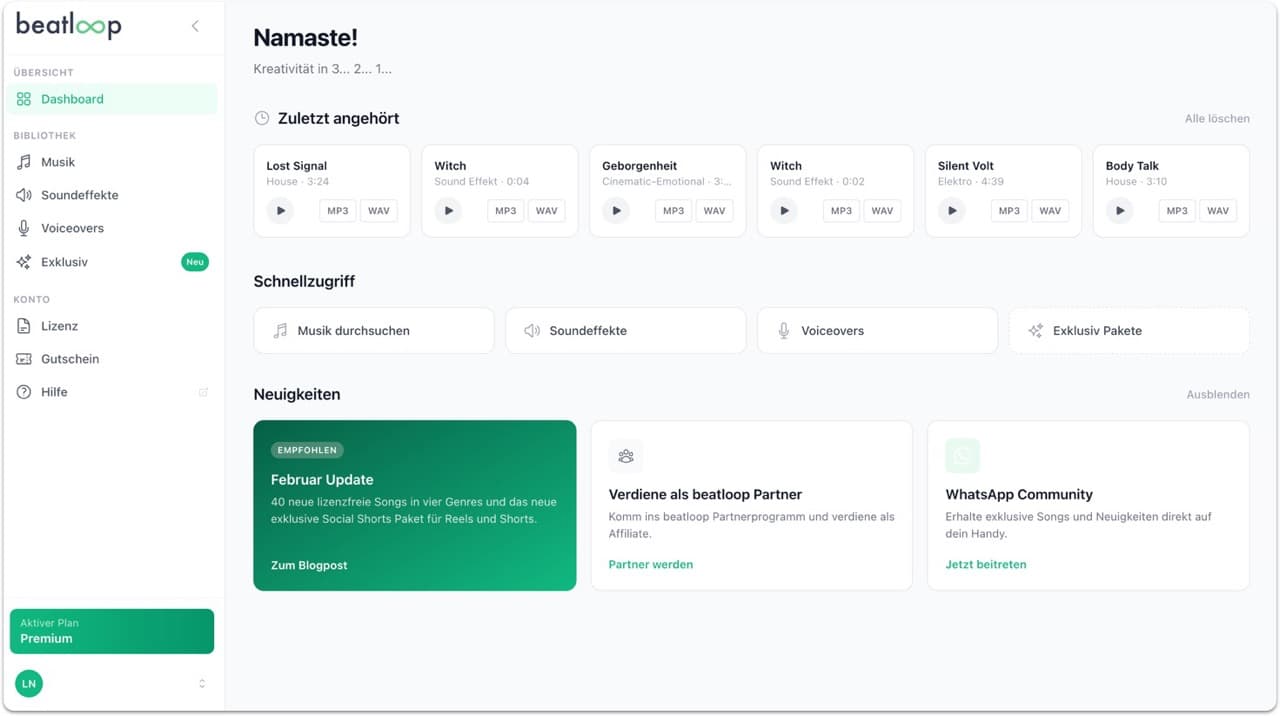The width and height of the screenshot is (1280, 716).
Task: Open Soundeffekte from the sidebar
Action: (x=22, y=194)
